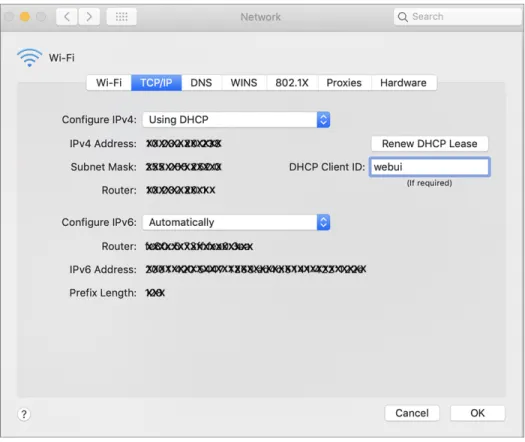Go forward with the right chevron button
525x442 pixels.
pyautogui.click(x=89, y=17)
